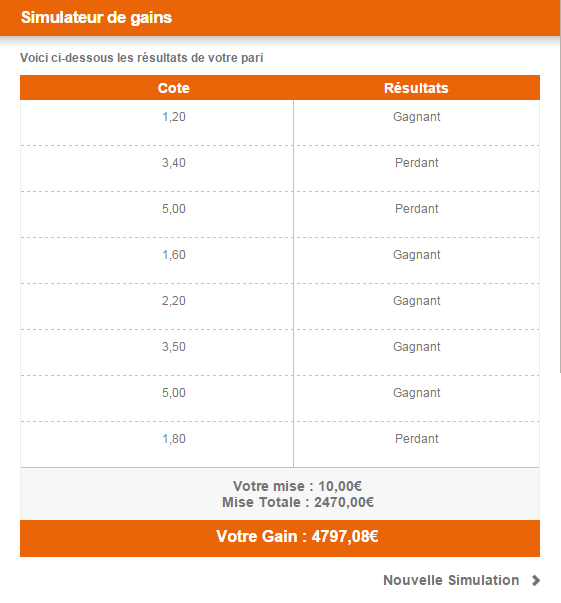The image size is (561, 603).
Task: Select the Mise Totale 2470,00€ text
Action: coord(298,502)
